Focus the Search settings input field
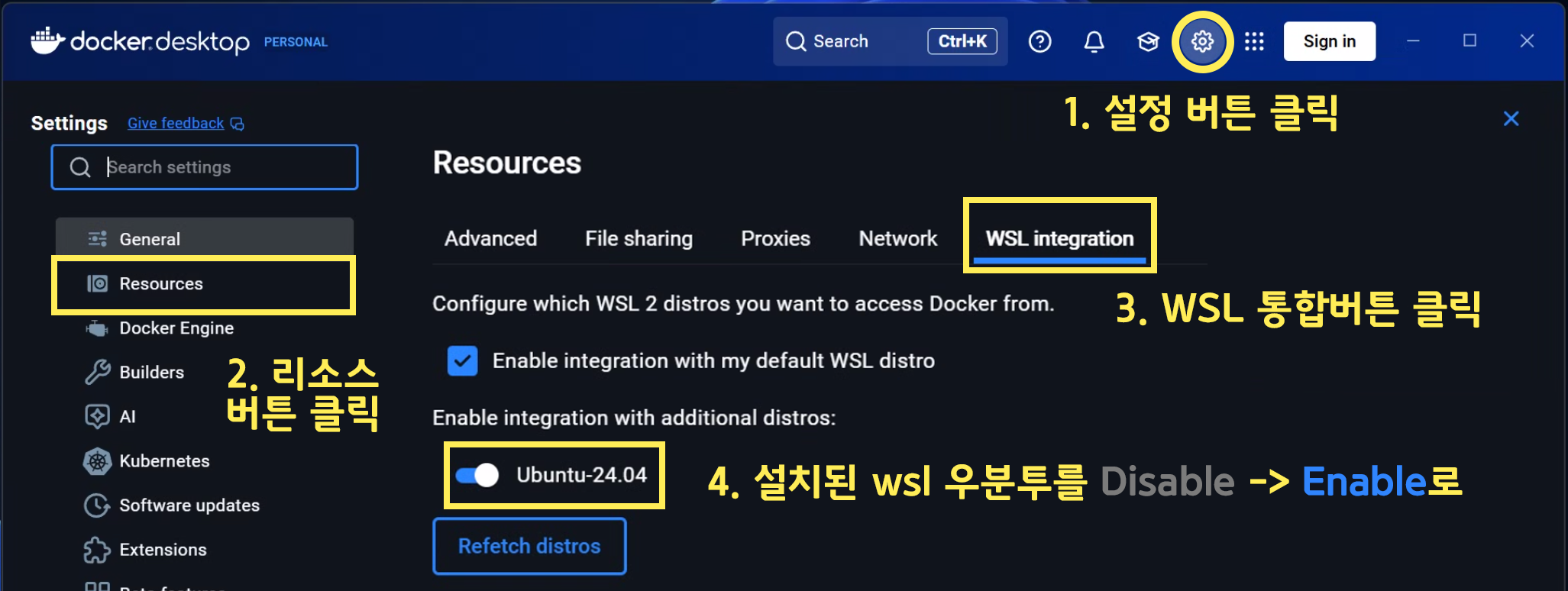This screenshot has width=1568, height=591. 204,167
